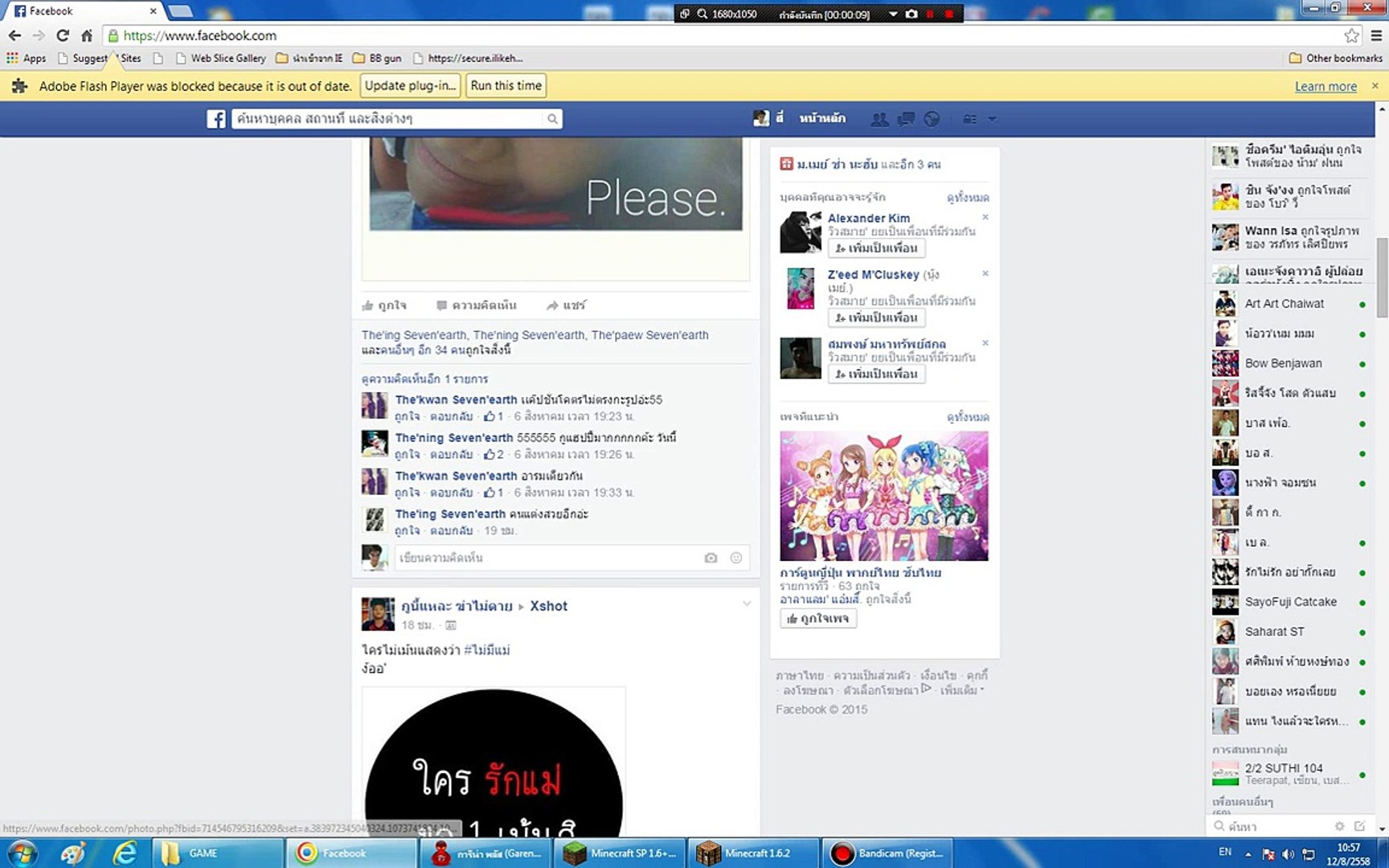
Task: Remove the third friend suggestion with its X
Action: [985, 343]
